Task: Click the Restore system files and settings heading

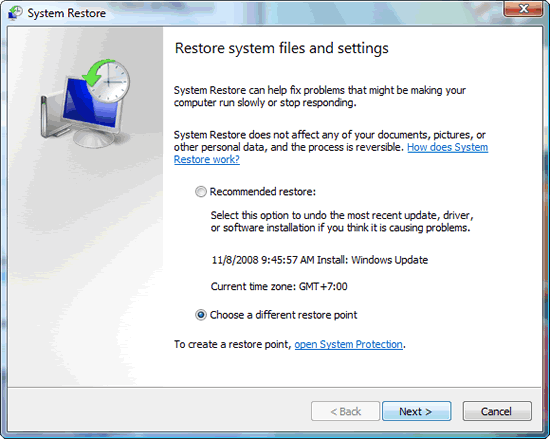Action: (282, 48)
